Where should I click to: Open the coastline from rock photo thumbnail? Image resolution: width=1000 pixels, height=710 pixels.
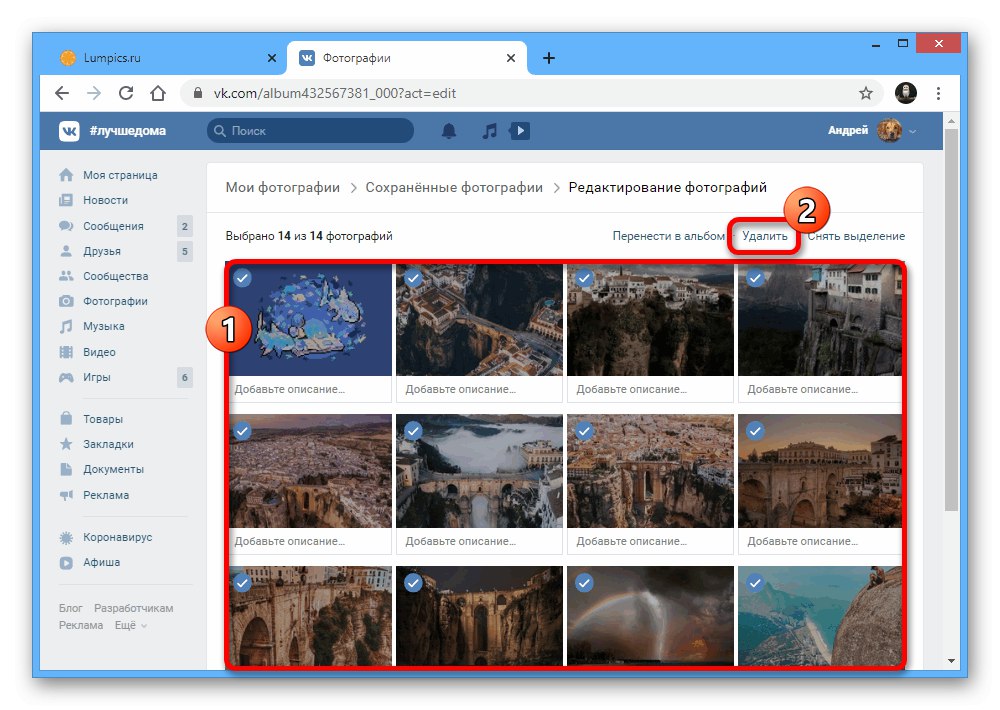(x=819, y=616)
